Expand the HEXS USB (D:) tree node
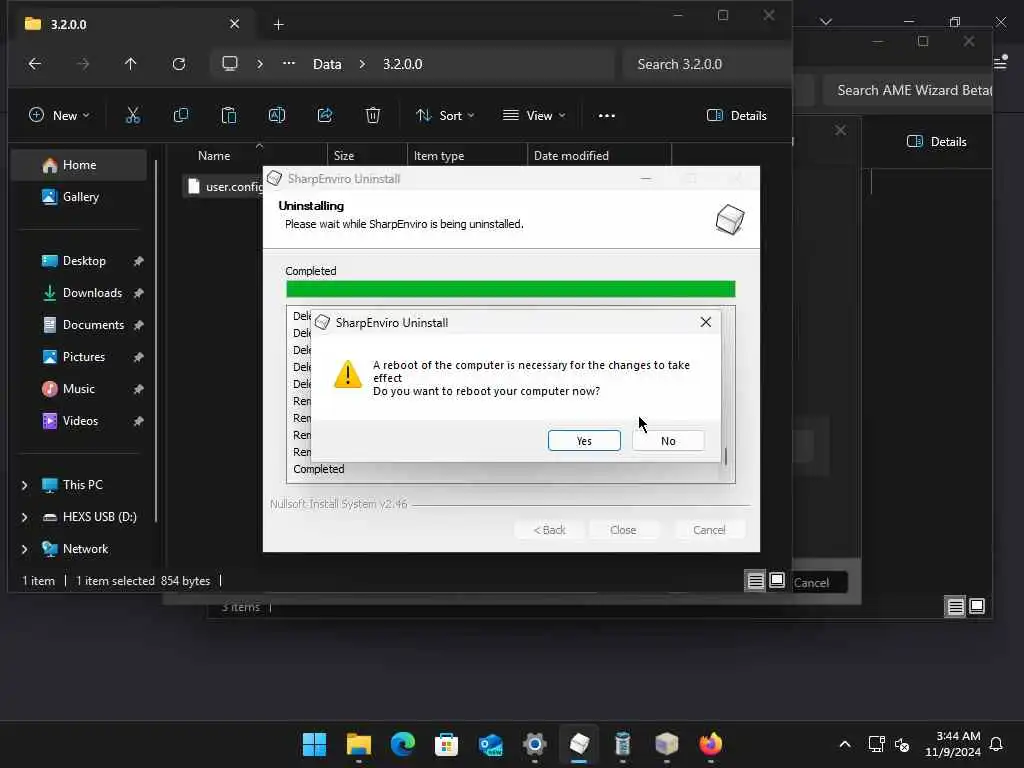Viewport: 1024px width, 768px height. [24, 517]
